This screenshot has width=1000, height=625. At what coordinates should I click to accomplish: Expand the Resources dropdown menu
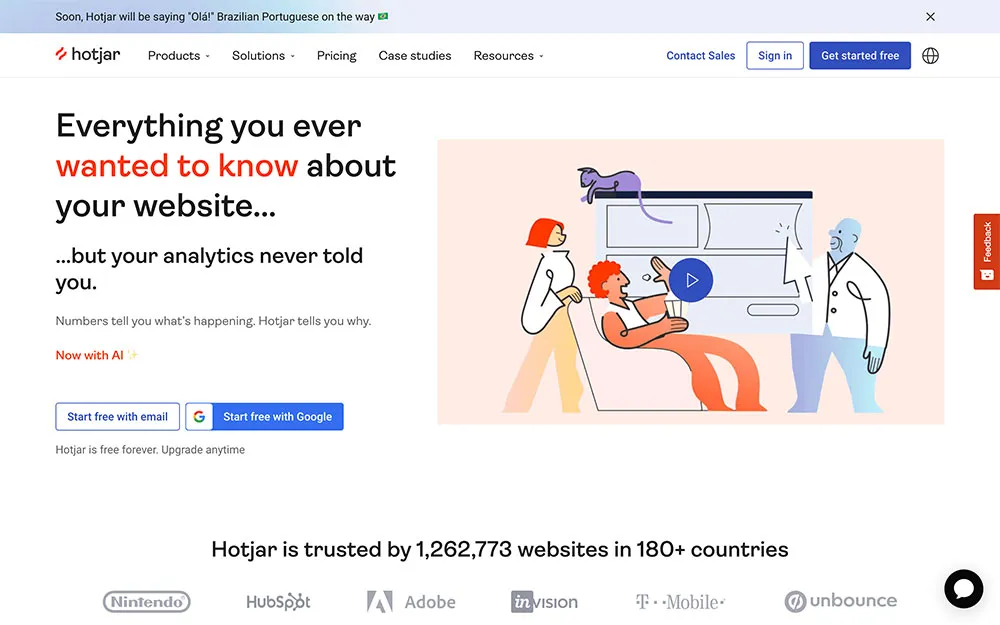(508, 55)
